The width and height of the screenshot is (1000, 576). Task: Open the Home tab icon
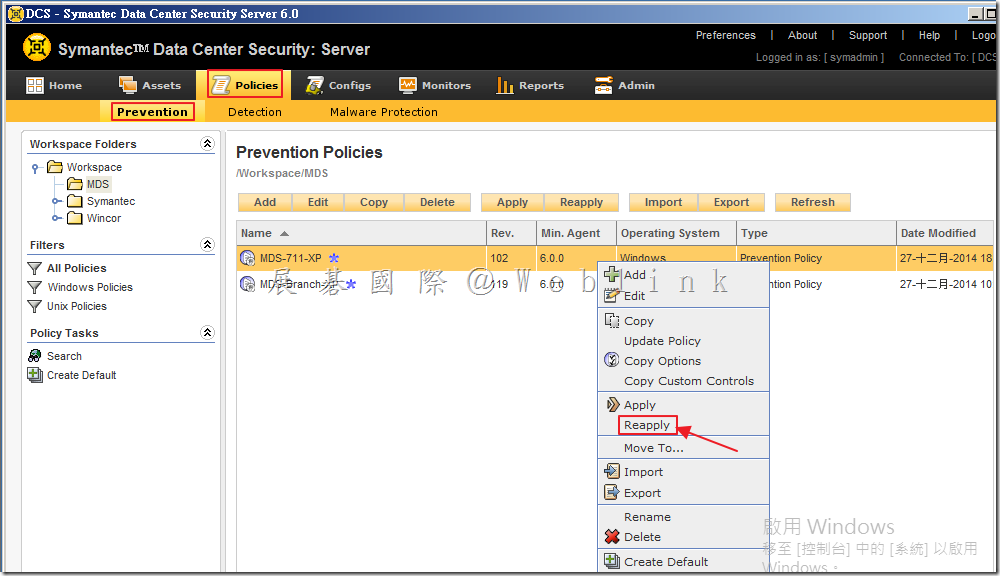click(34, 85)
